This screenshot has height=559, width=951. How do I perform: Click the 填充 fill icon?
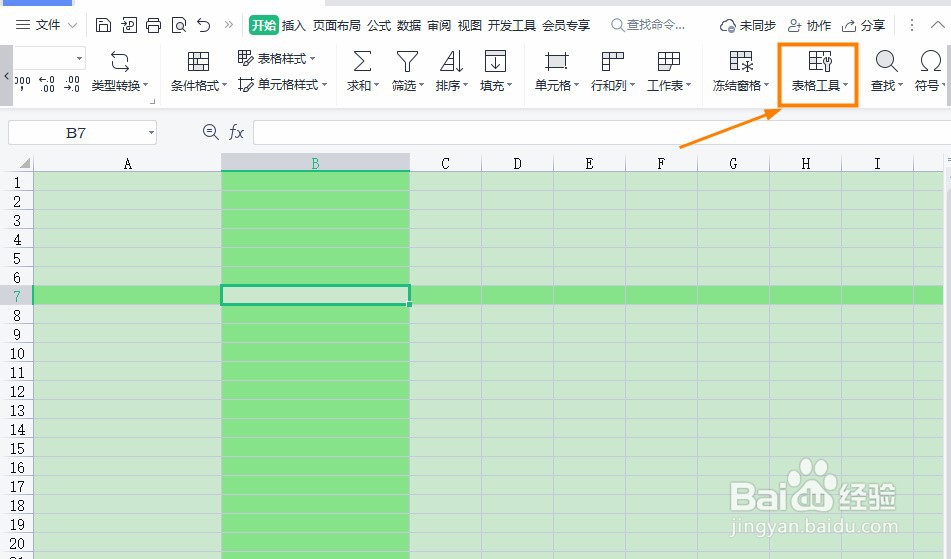click(x=496, y=61)
